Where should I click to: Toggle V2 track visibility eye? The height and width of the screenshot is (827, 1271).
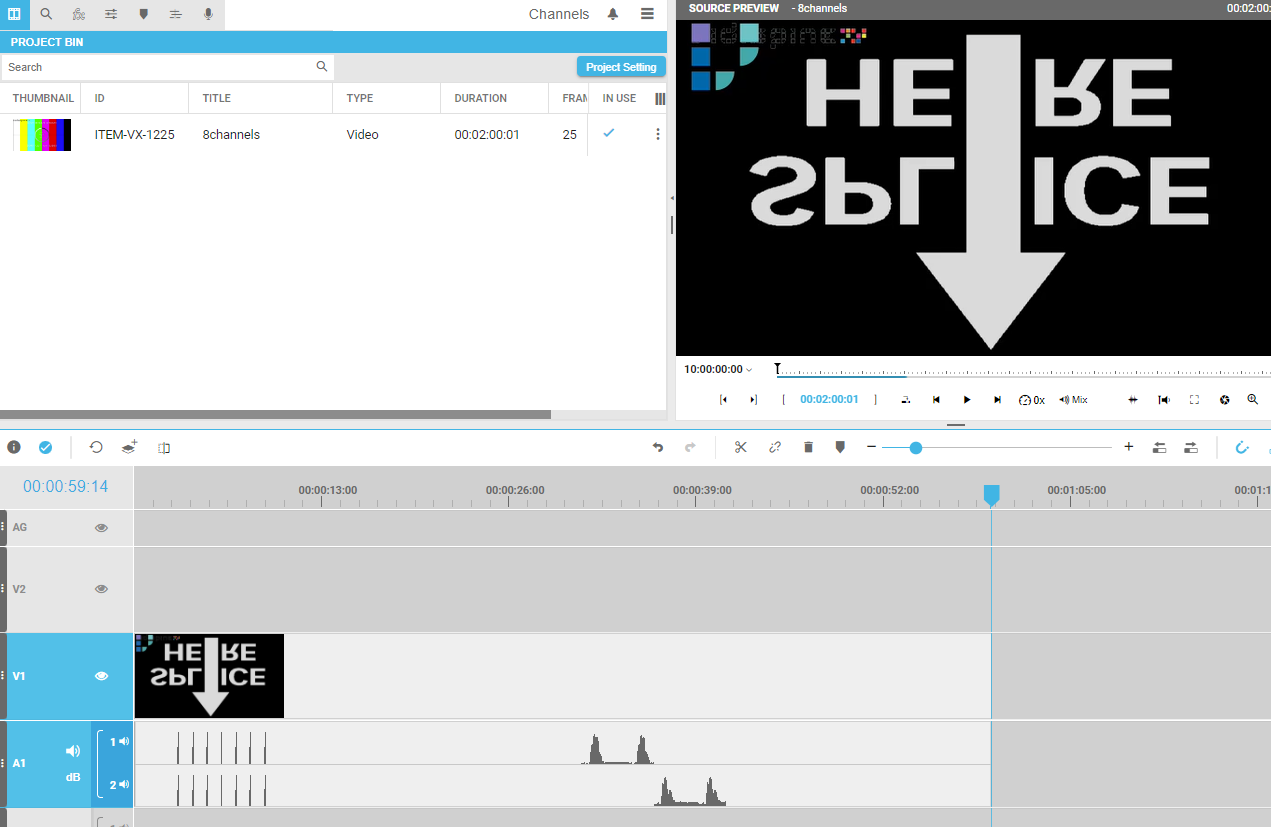[x=101, y=589]
